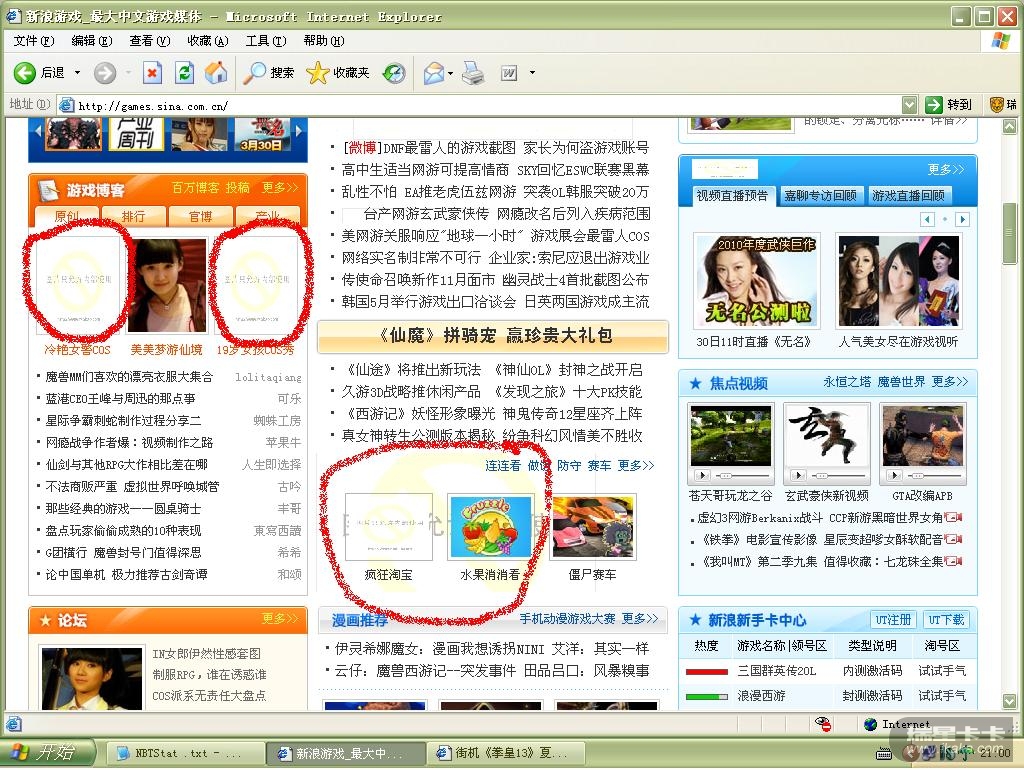Expand toolbar options arrow after Word icon
Viewport: 1024px width, 770px height.
pos(532,72)
